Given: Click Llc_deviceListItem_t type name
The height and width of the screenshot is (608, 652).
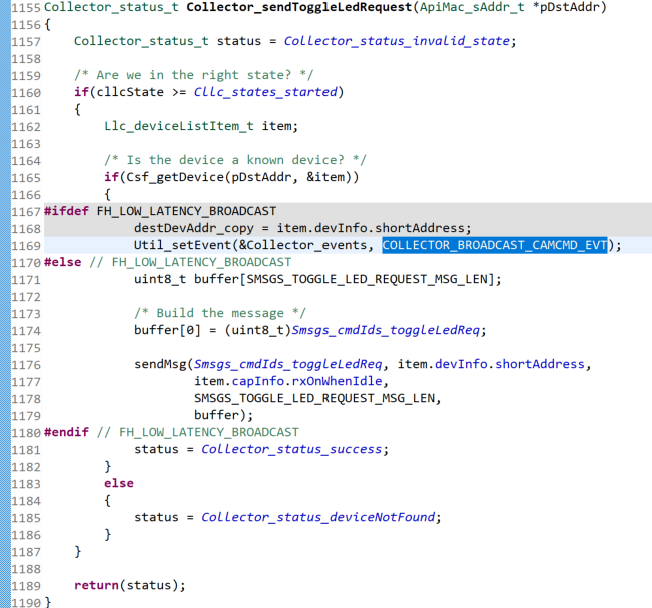Looking at the screenshot, I should [179, 126].
